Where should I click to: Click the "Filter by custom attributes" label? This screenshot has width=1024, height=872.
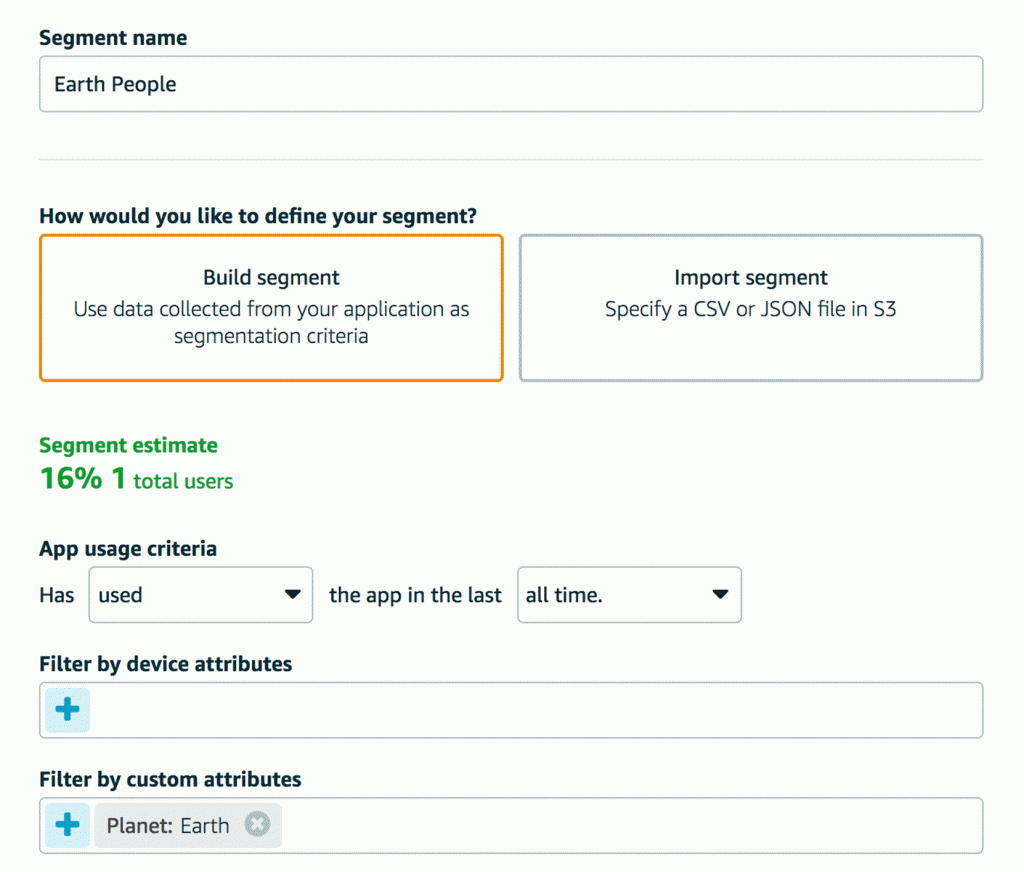pos(170,779)
